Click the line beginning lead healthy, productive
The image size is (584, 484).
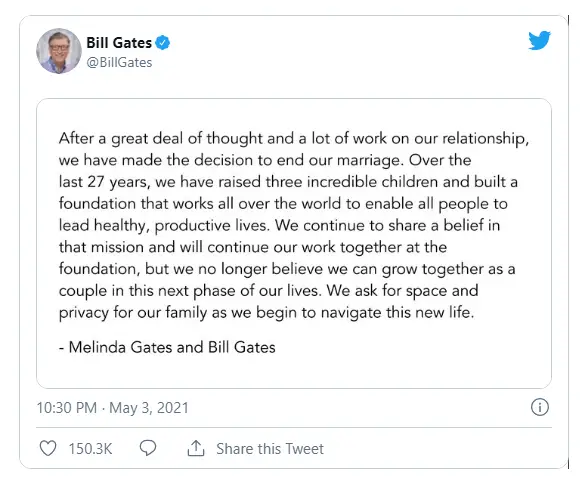pos(279,226)
